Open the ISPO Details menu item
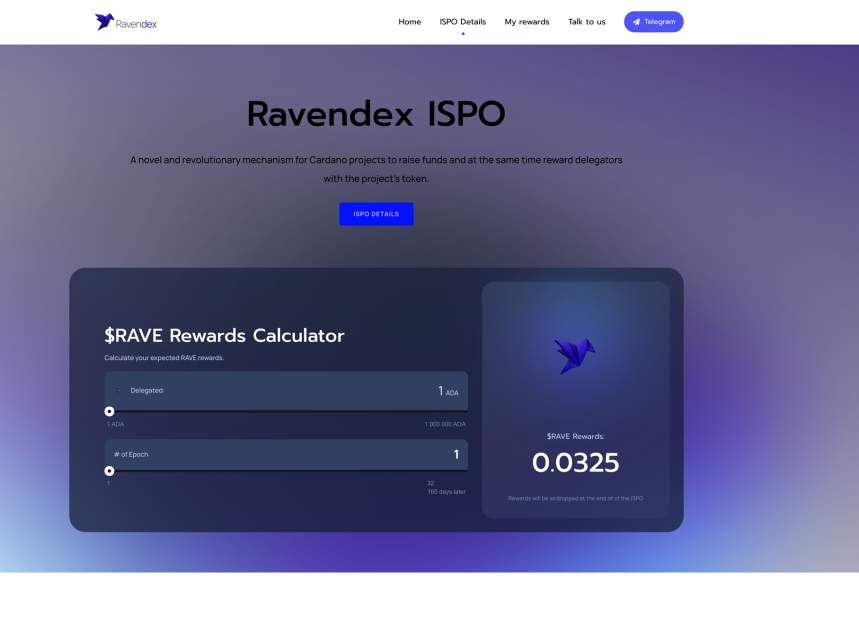This screenshot has height=643, width=859. 461,21
